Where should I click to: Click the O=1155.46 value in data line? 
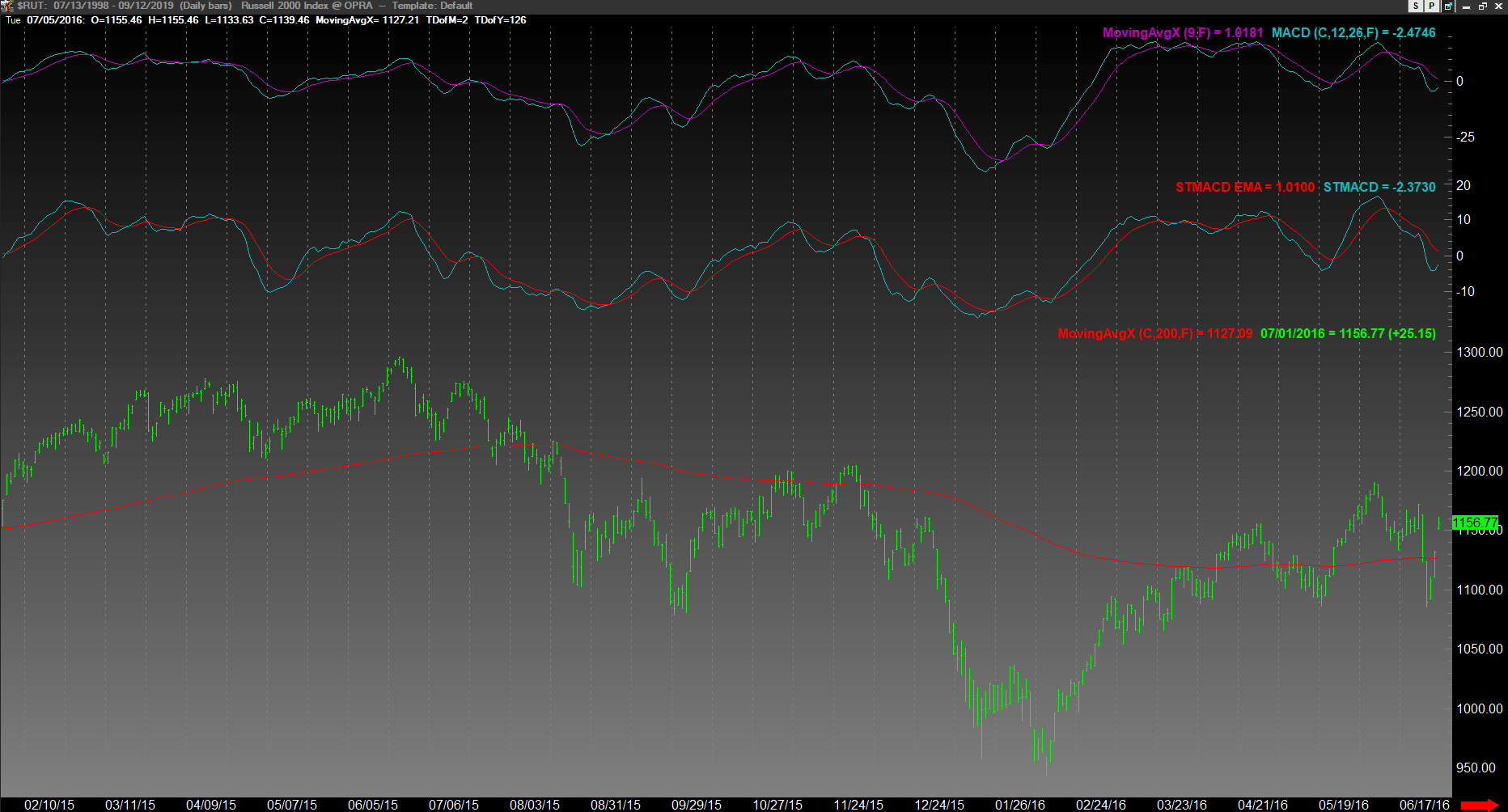(x=116, y=20)
